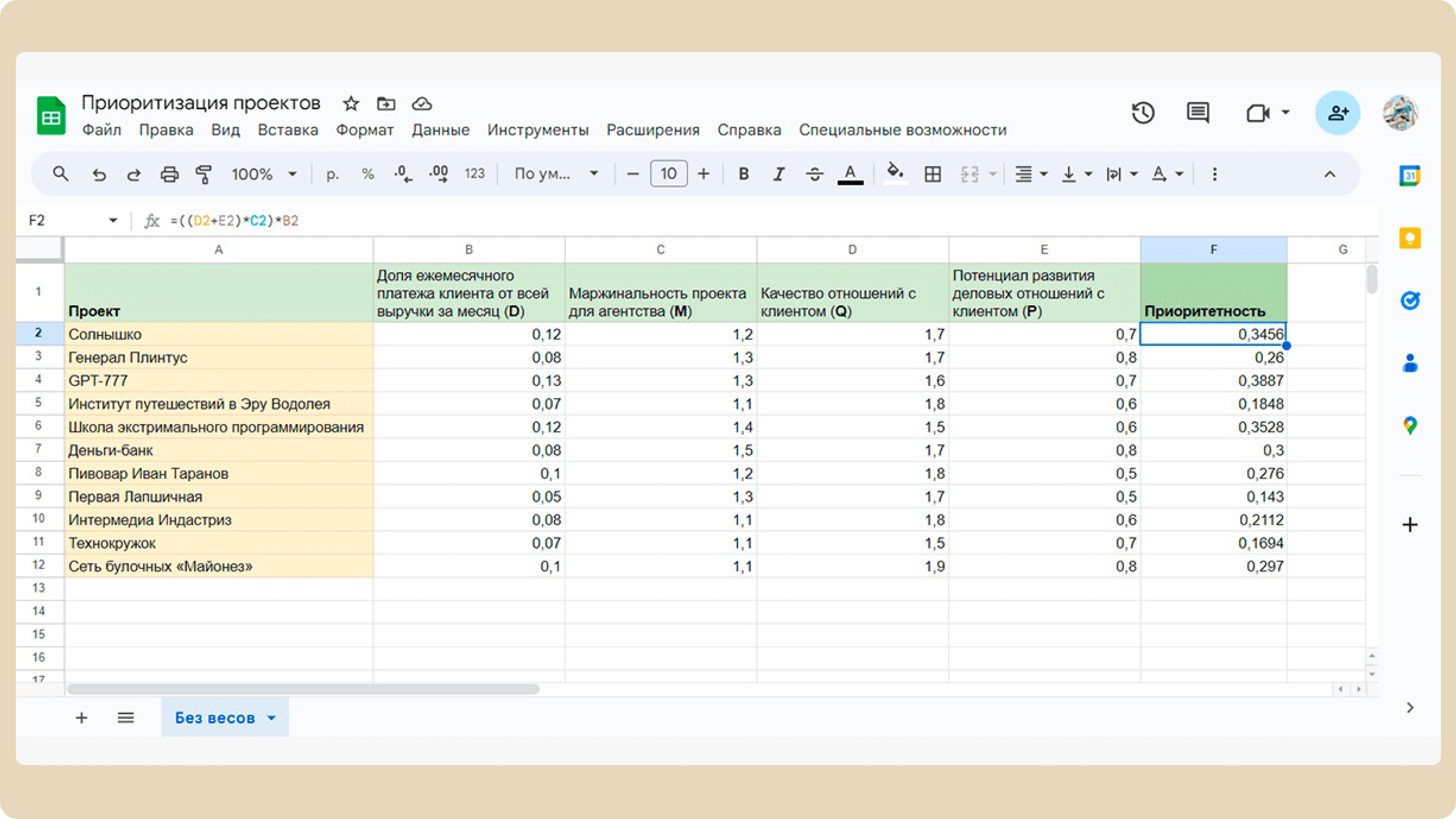Click the paint format roller icon
The height and width of the screenshot is (819, 1456).
click(x=203, y=174)
